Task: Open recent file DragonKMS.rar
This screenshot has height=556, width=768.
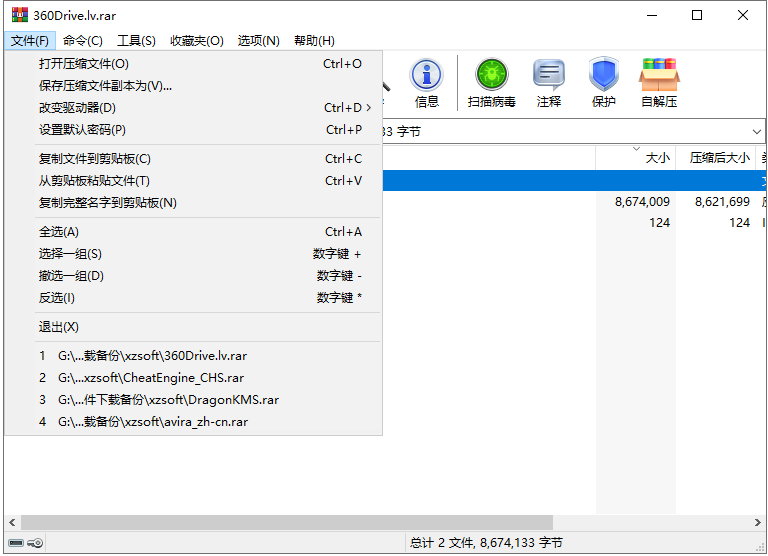Action: pos(193,400)
